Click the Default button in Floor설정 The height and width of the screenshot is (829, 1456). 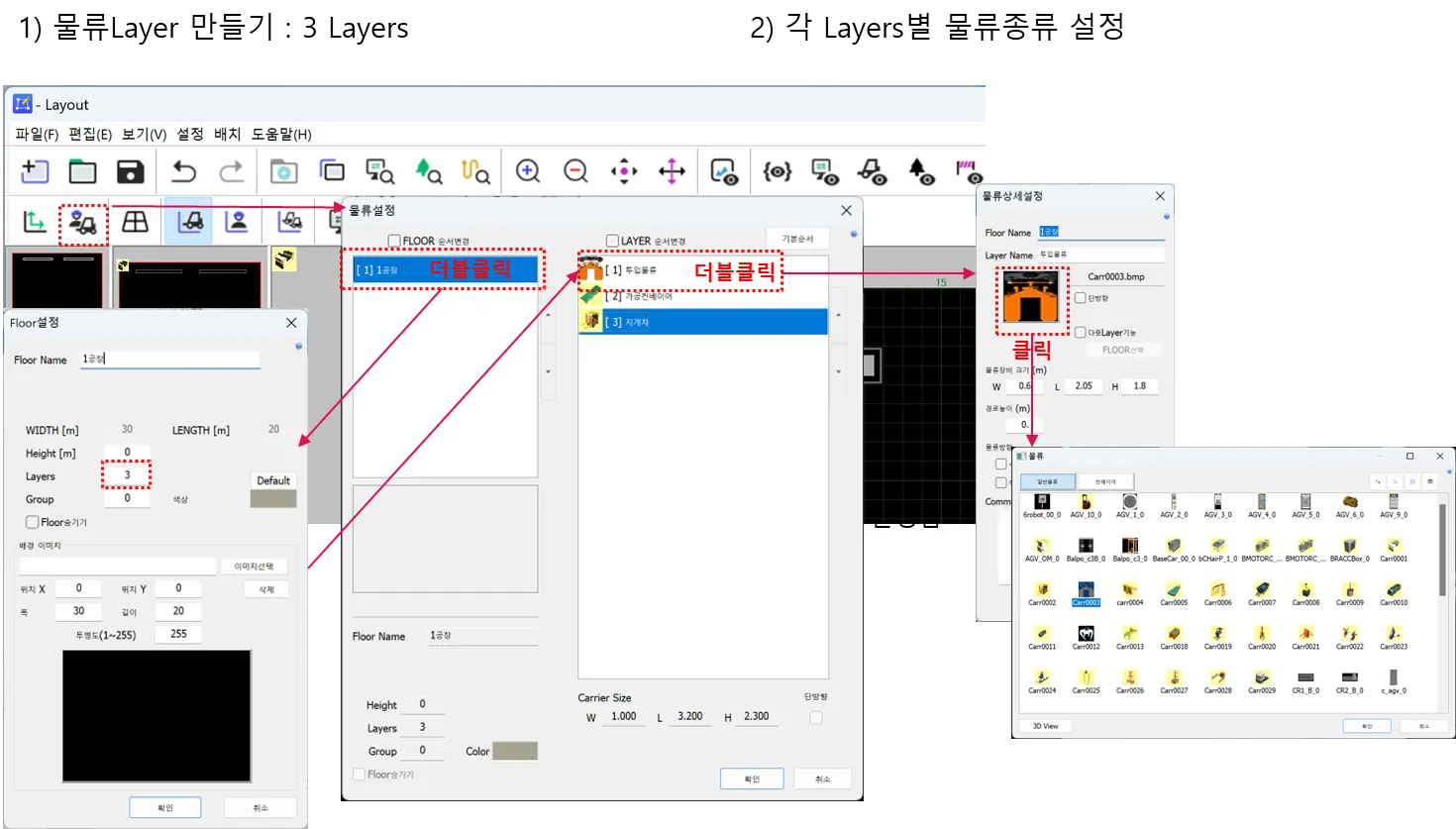[x=273, y=480]
